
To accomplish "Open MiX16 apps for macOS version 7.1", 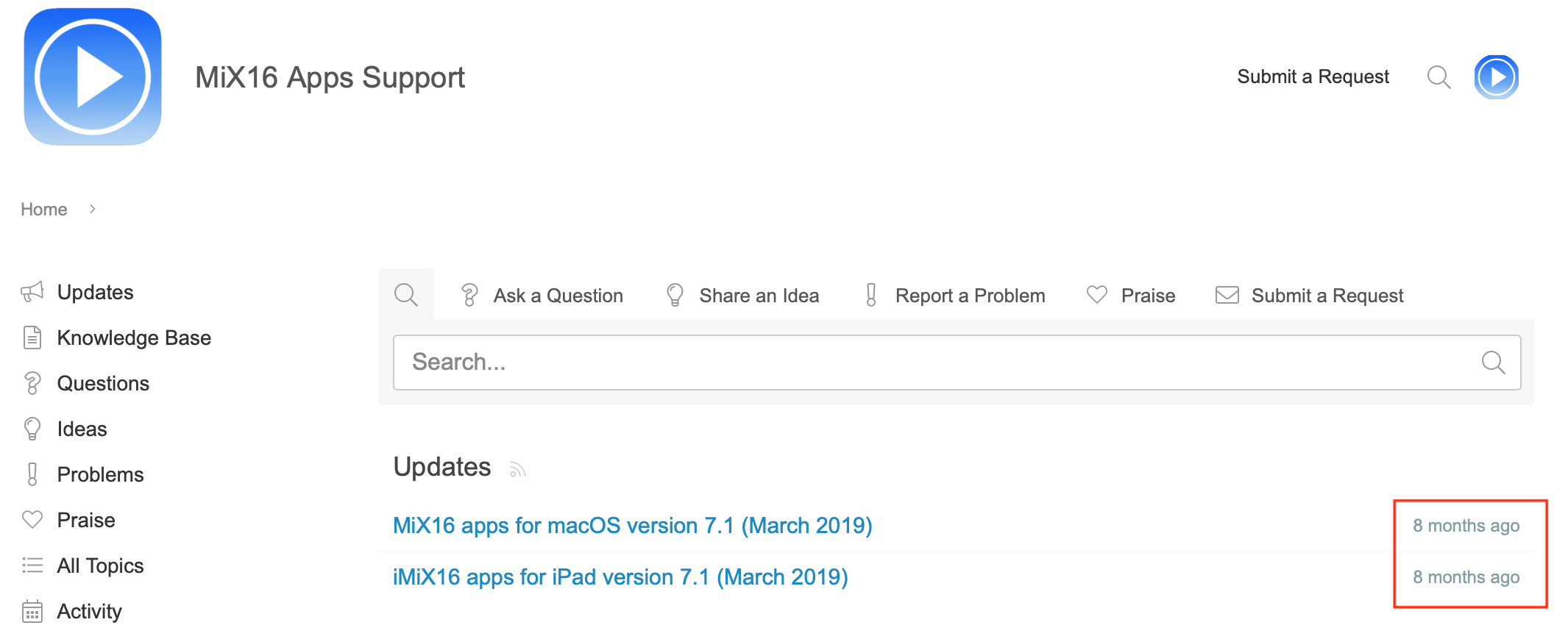I will [x=632, y=526].
